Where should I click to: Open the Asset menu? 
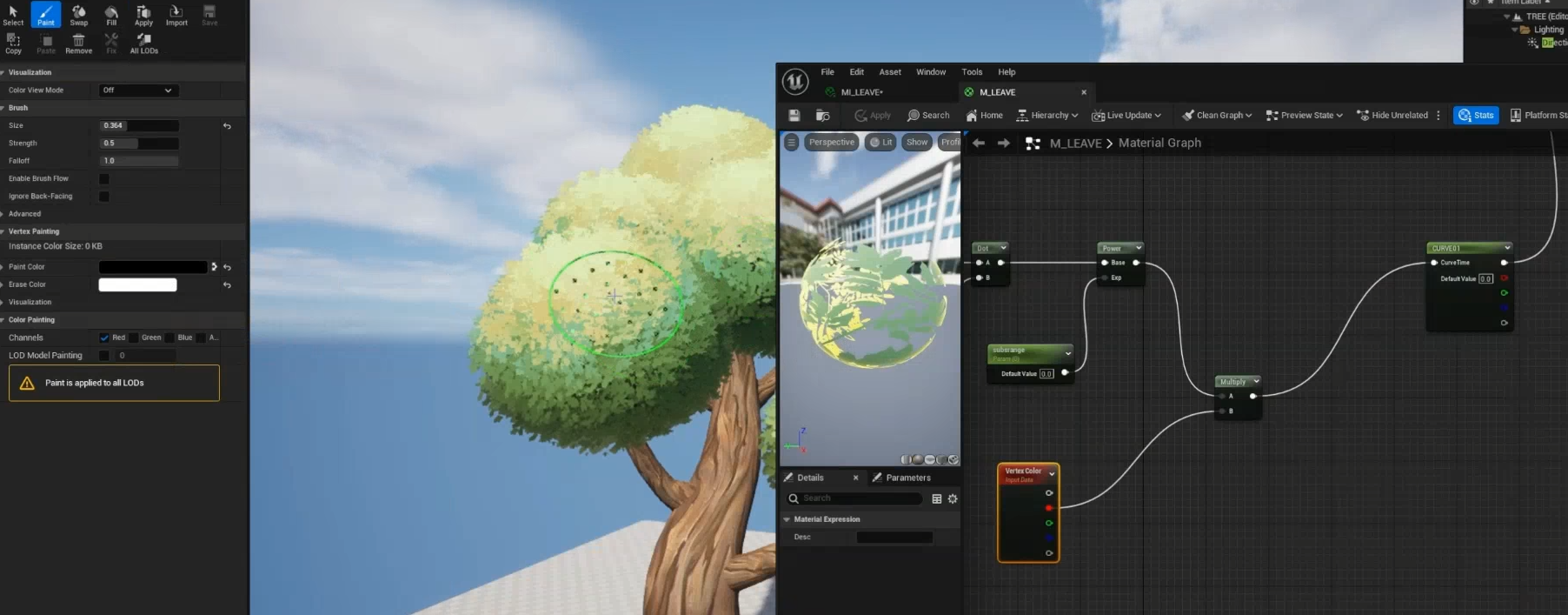(889, 72)
